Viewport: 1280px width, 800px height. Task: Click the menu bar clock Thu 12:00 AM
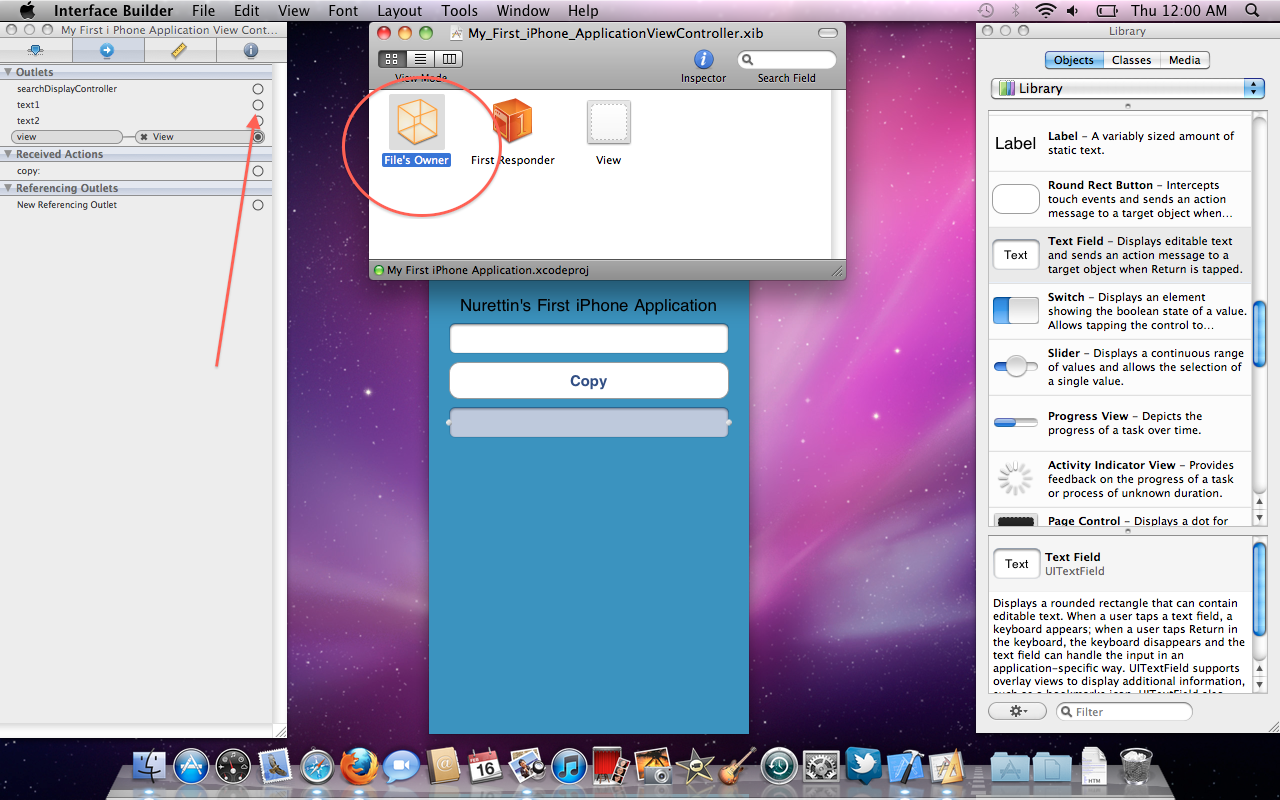[1178, 11]
